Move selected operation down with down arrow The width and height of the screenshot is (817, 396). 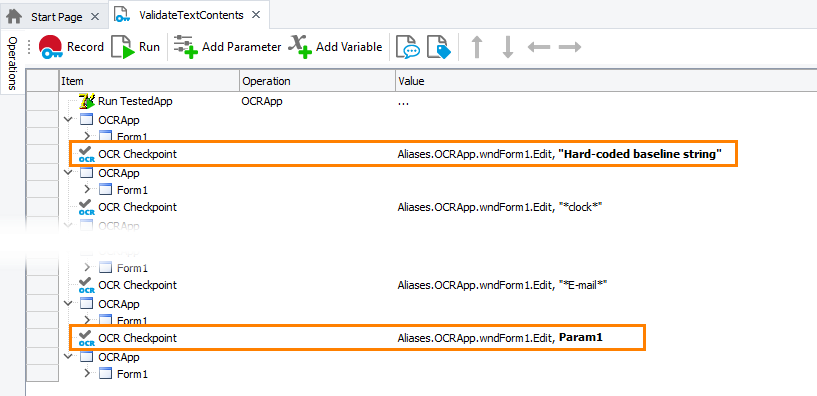[507, 47]
